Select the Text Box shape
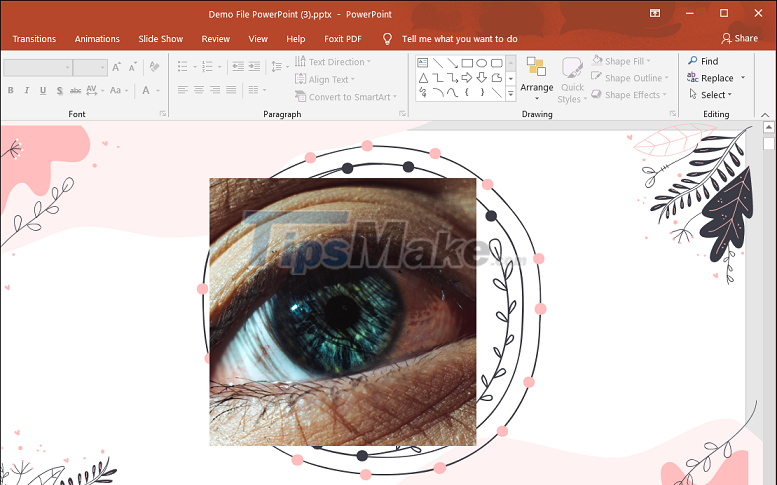 click(x=423, y=62)
